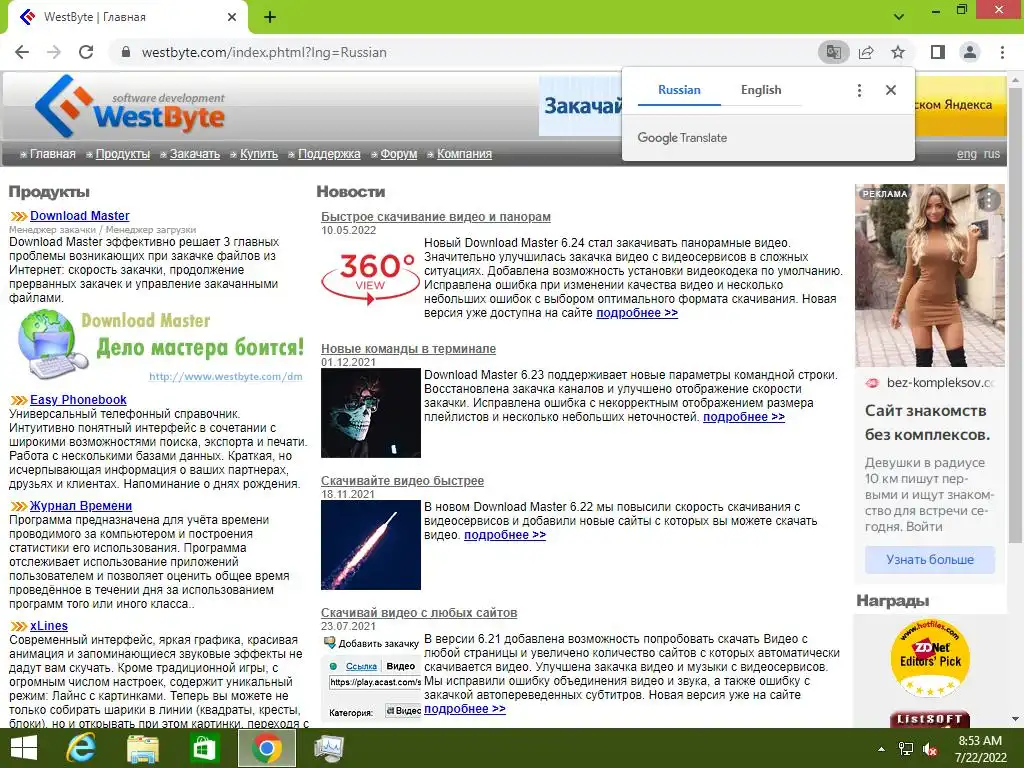Open the Download Master product link
The height and width of the screenshot is (768, 1024).
click(x=80, y=216)
